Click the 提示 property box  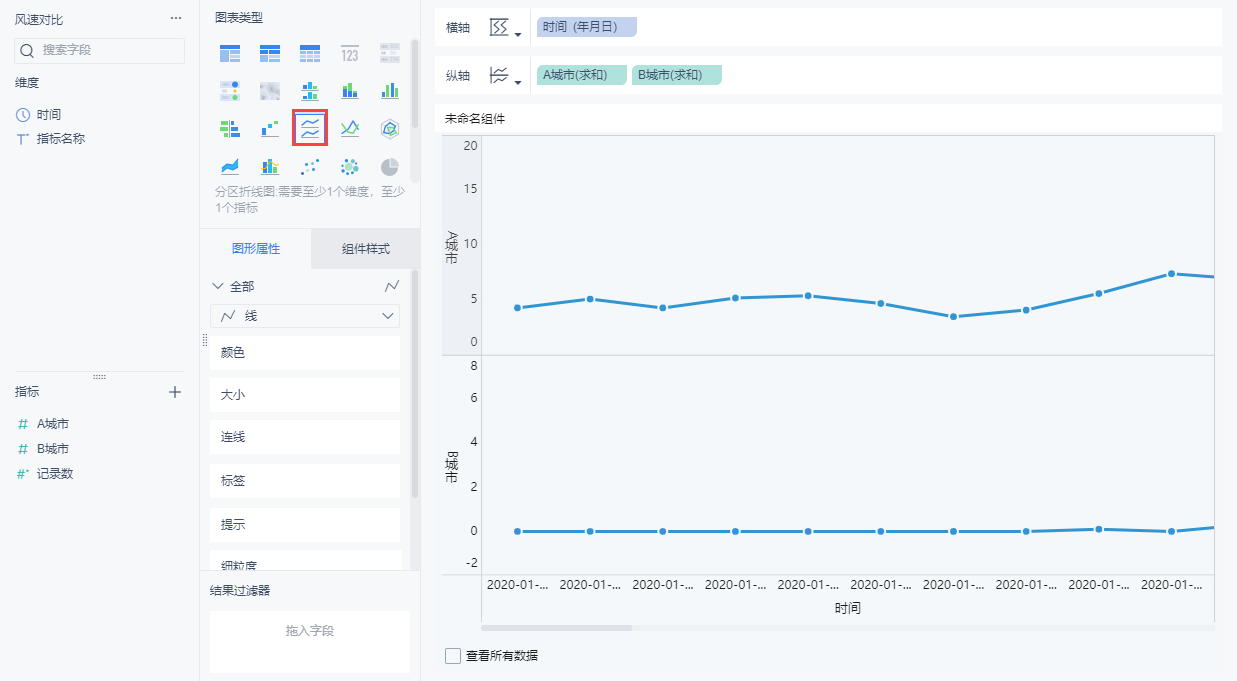click(x=305, y=524)
